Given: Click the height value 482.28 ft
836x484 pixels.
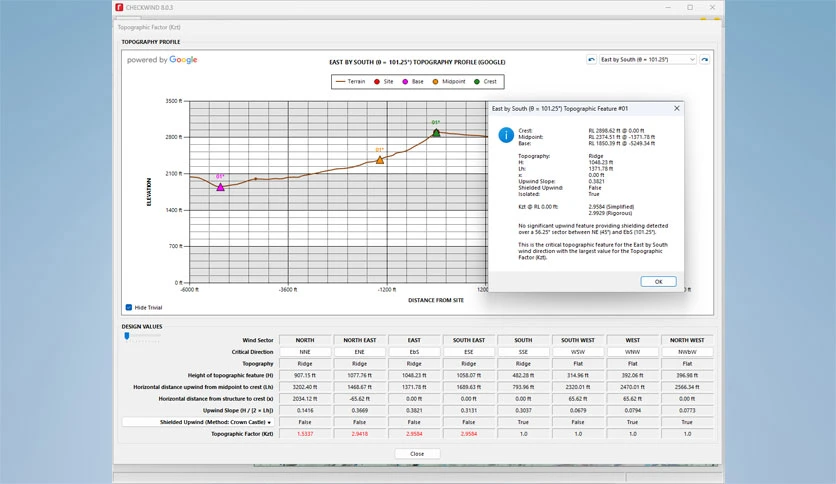Looking at the screenshot, I should [x=523, y=375].
